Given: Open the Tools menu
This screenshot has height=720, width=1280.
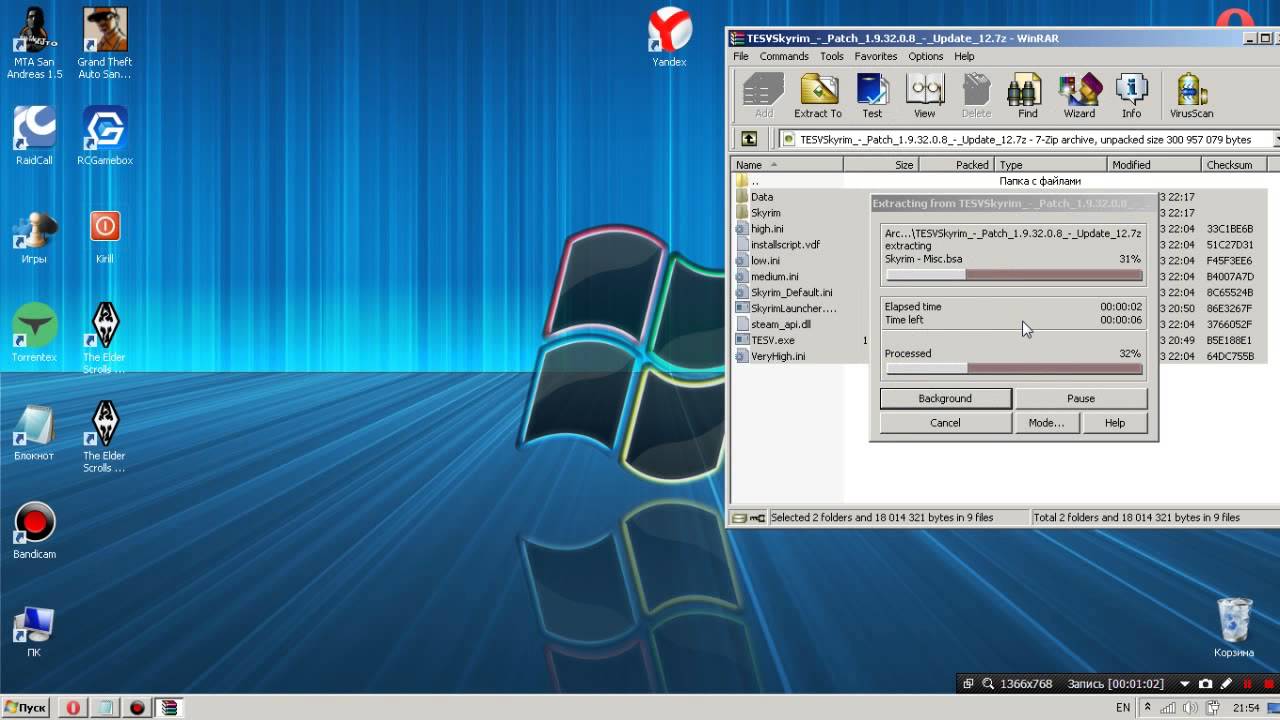Looking at the screenshot, I should 832,56.
